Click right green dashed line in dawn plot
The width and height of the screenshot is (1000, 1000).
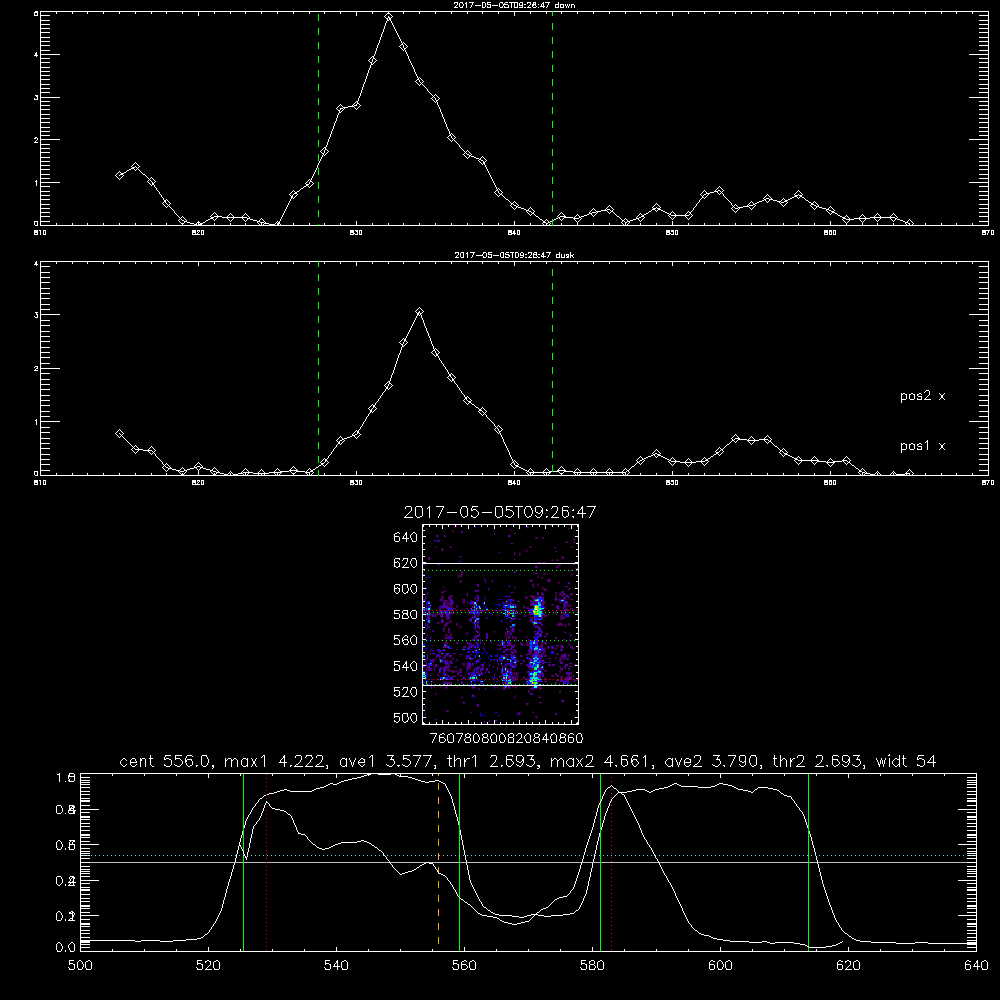[552, 118]
